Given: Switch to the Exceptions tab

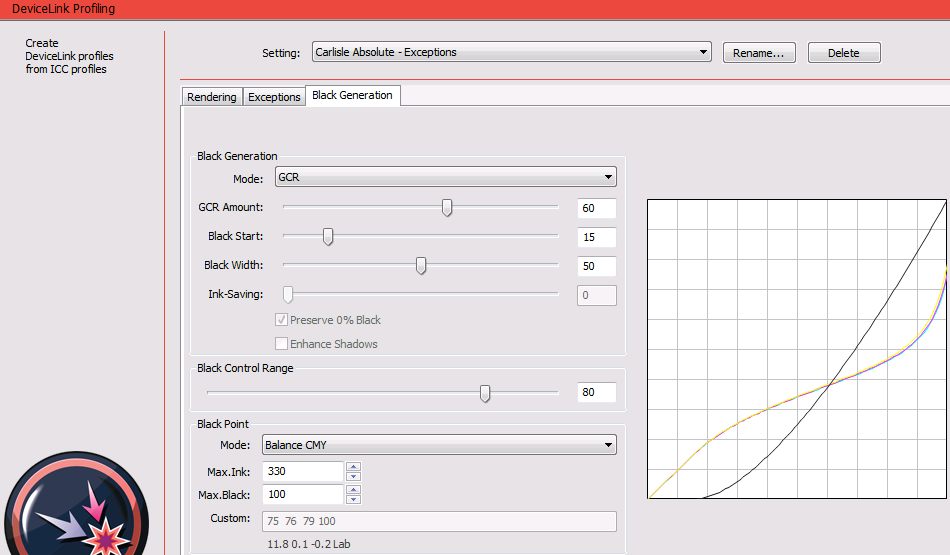Looking at the screenshot, I should click(x=274, y=97).
